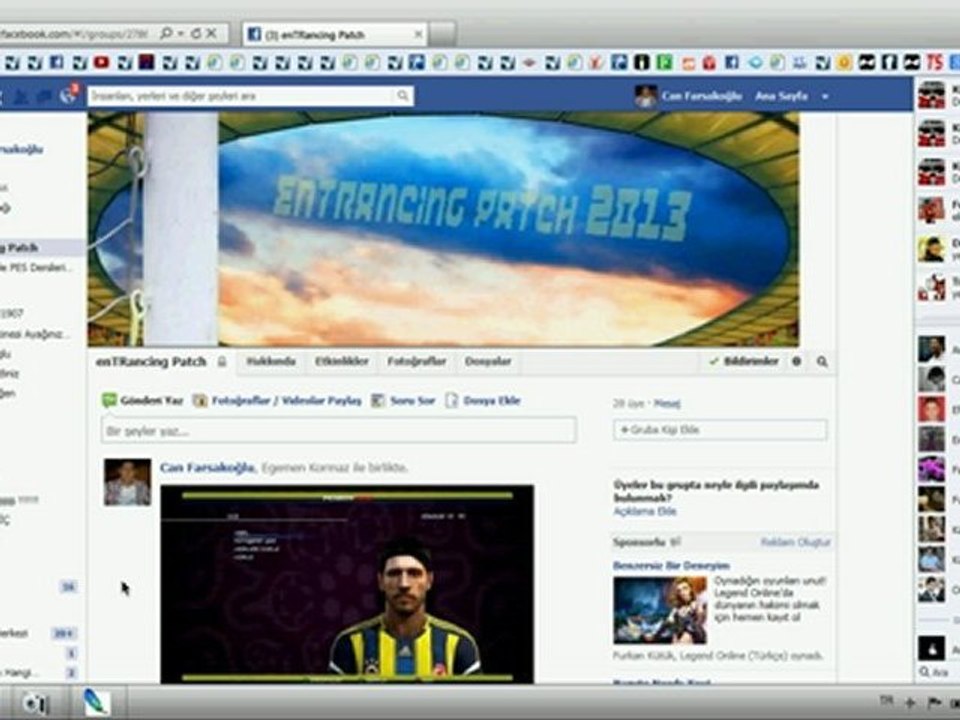Click the Reklam Oluştur link
The image size is (960, 720).
coord(795,542)
